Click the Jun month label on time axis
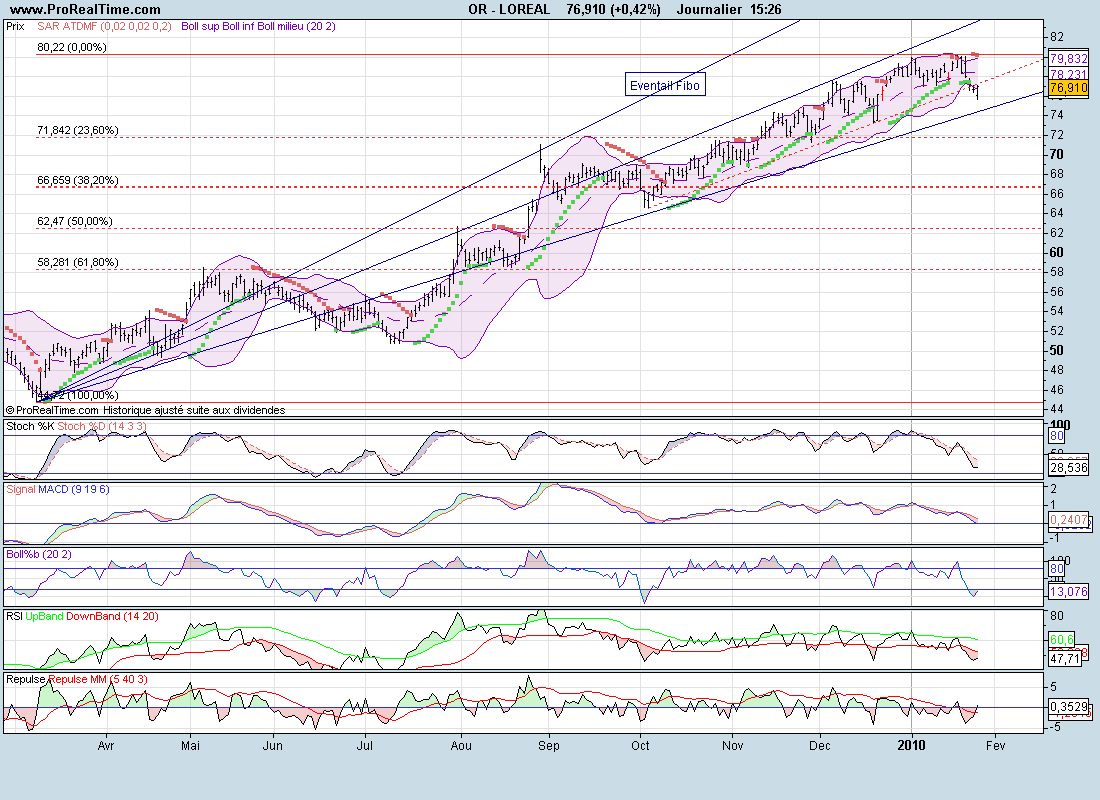 273,745
